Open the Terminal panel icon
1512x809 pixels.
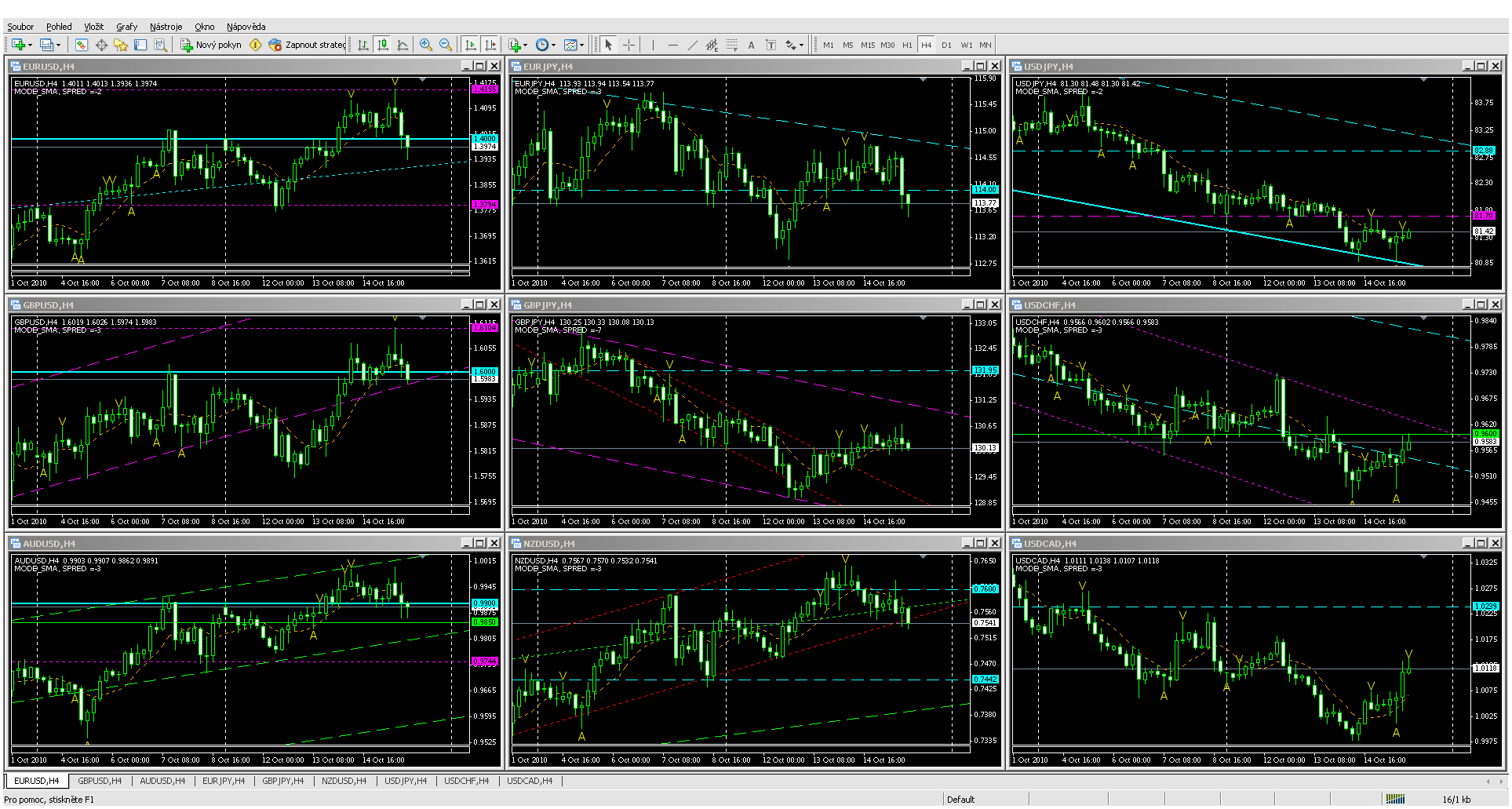coord(140,45)
